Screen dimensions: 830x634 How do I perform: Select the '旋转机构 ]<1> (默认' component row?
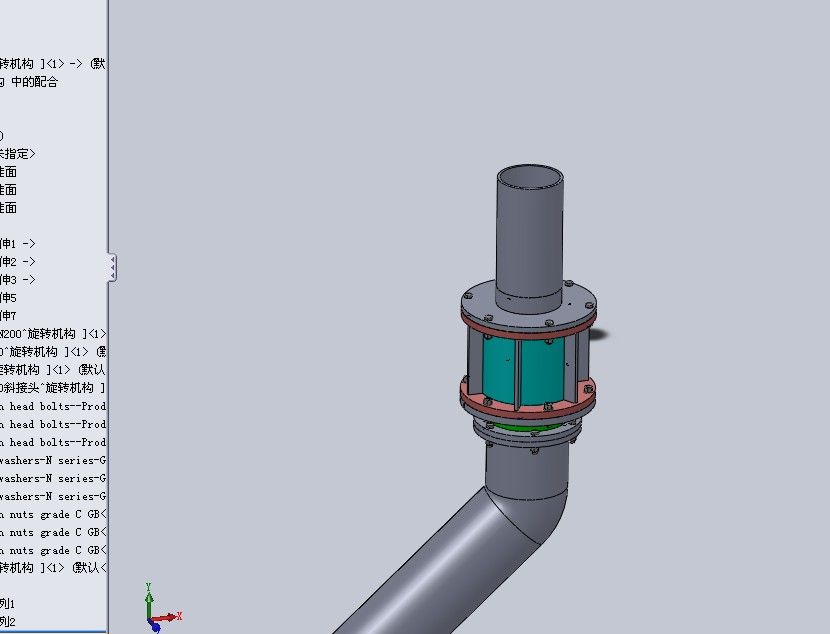point(53,369)
